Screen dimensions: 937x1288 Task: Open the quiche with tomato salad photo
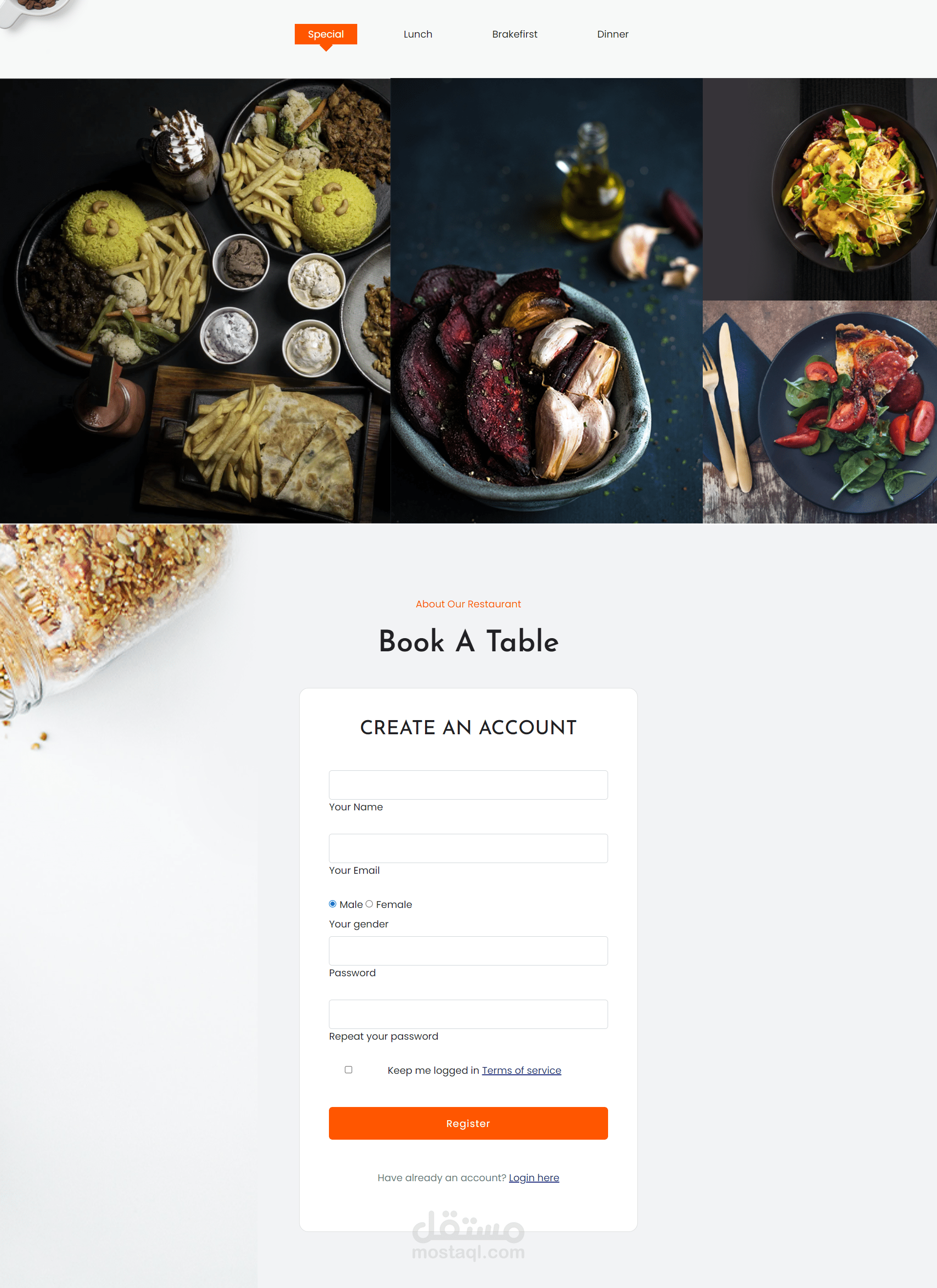[x=820, y=412]
